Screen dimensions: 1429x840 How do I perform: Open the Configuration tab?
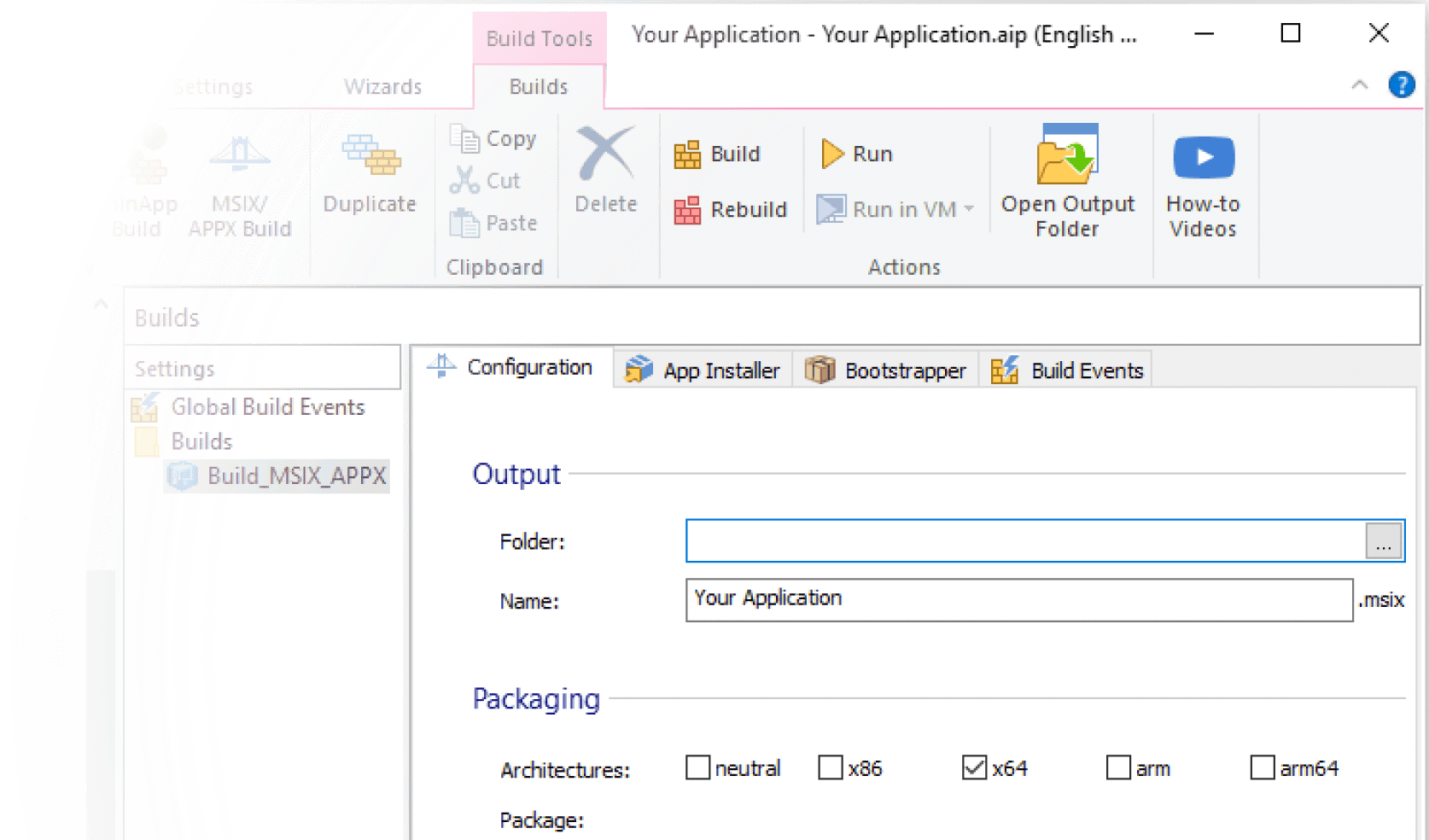(x=512, y=367)
